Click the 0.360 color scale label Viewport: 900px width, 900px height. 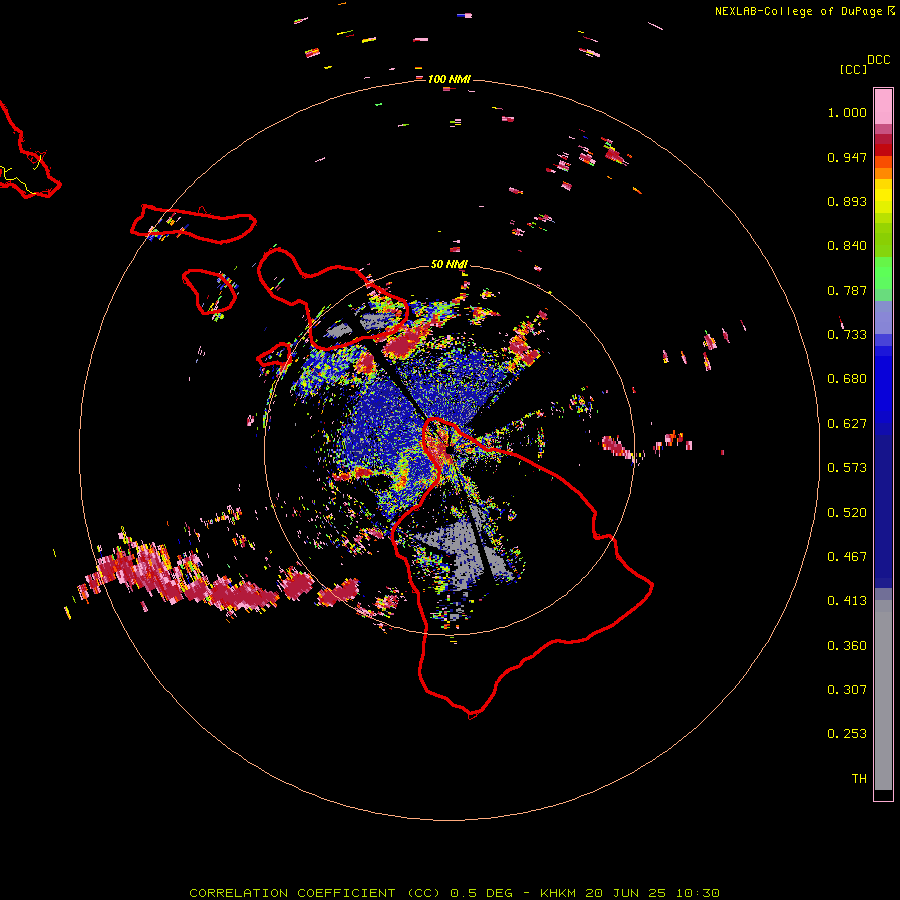847,646
